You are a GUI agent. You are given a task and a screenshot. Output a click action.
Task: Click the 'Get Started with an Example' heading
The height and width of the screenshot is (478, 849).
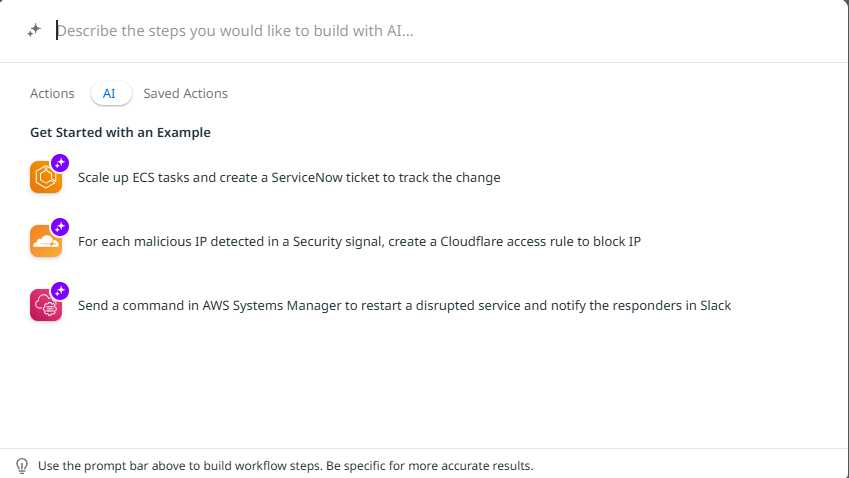120,133
